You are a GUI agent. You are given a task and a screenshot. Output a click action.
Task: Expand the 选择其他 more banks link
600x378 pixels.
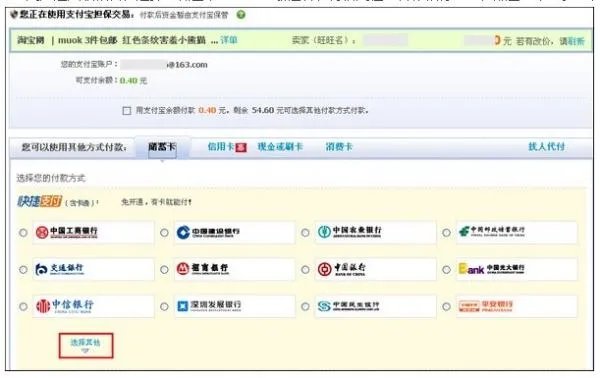pyautogui.click(x=86, y=345)
